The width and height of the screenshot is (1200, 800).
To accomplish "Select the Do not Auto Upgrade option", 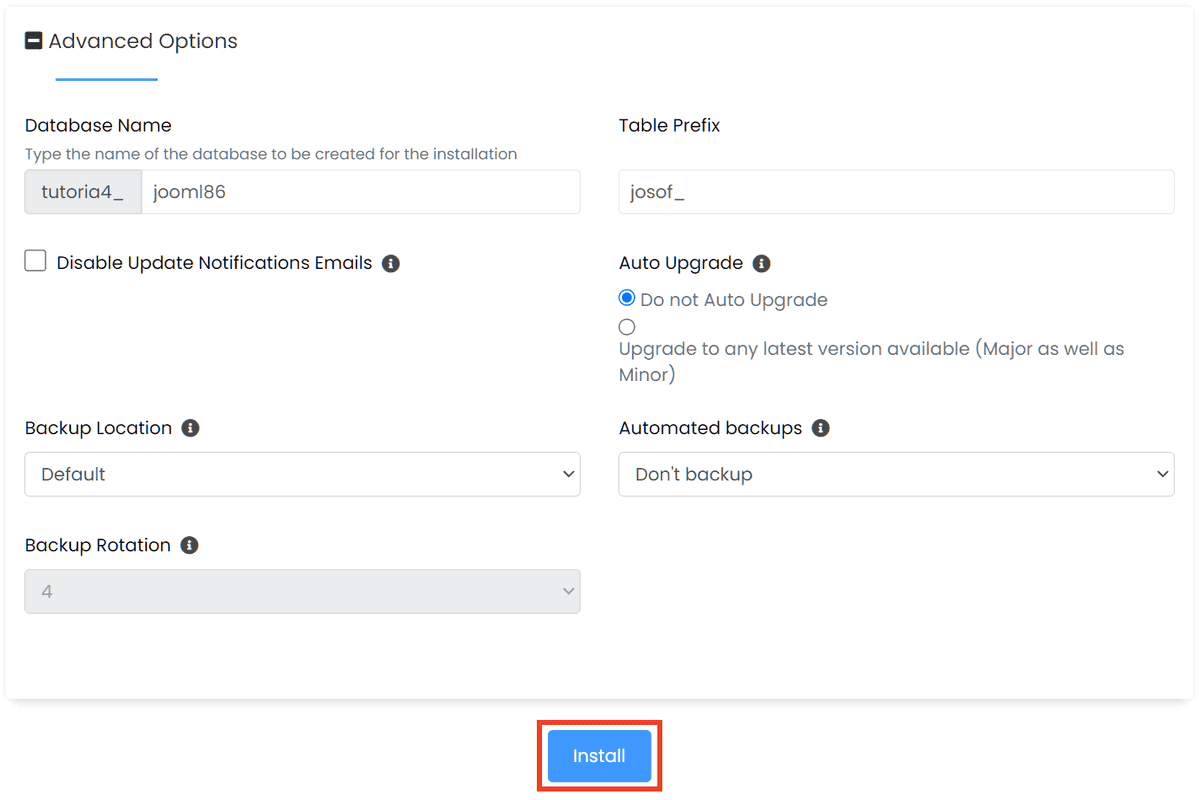I will pyautogui.click(x=627, y=297).
